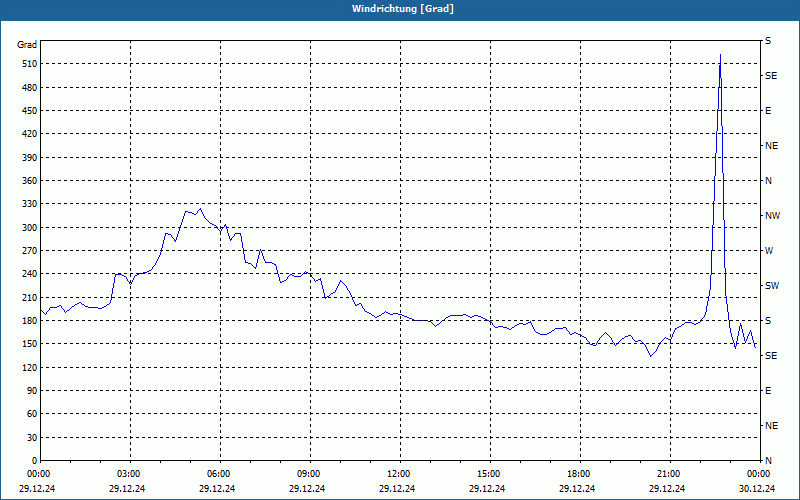
Task: Click the 420 tick label on the left axis
Action: click(x=30, y=134)
